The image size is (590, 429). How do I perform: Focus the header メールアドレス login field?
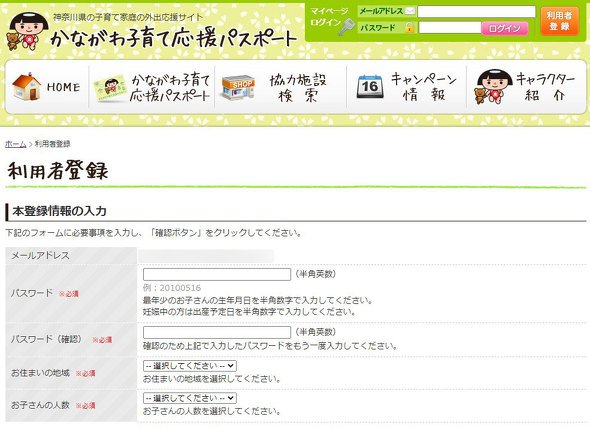coord(476,12)
